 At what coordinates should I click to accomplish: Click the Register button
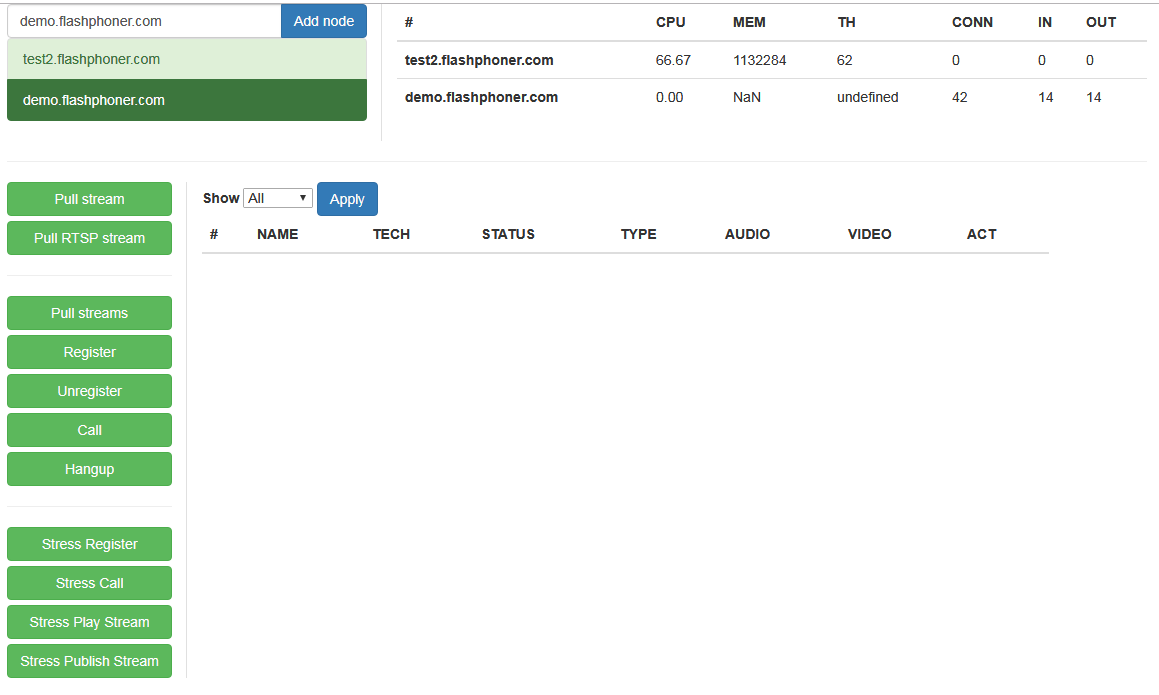[89, 352]
